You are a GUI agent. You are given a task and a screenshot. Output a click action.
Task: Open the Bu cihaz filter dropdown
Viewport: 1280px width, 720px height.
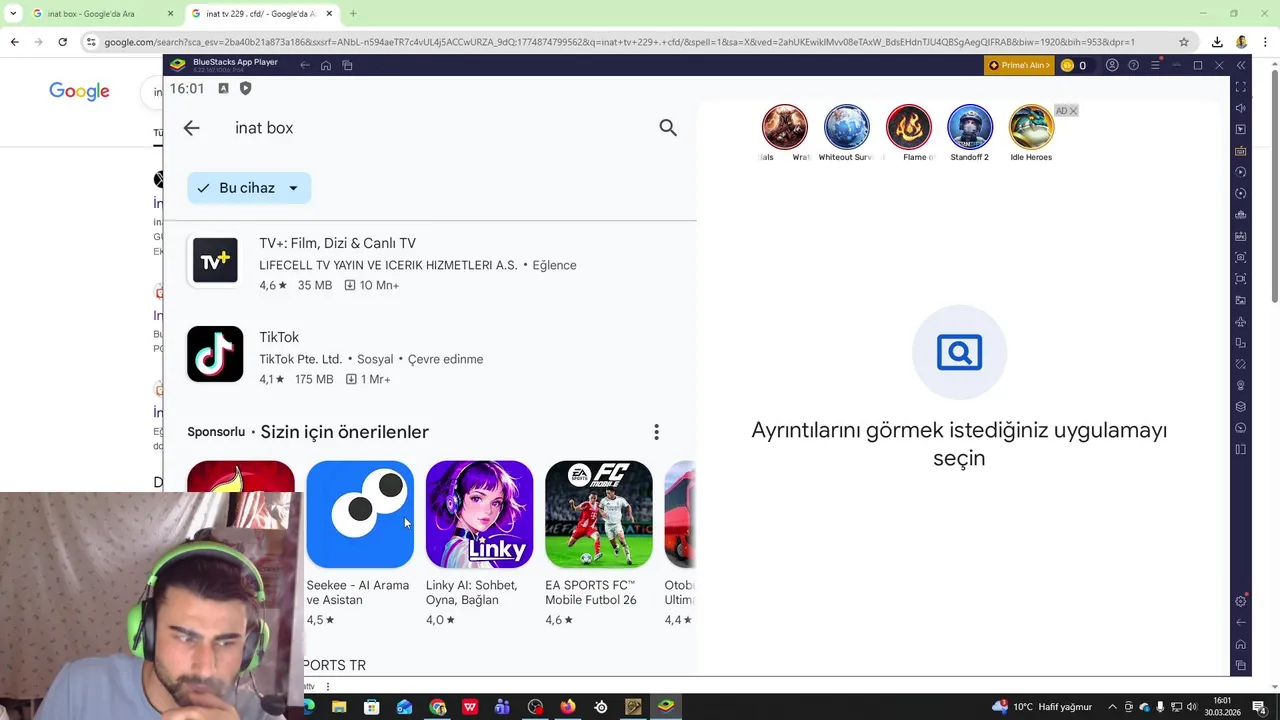pyautogui.click(x=249, y=188)
